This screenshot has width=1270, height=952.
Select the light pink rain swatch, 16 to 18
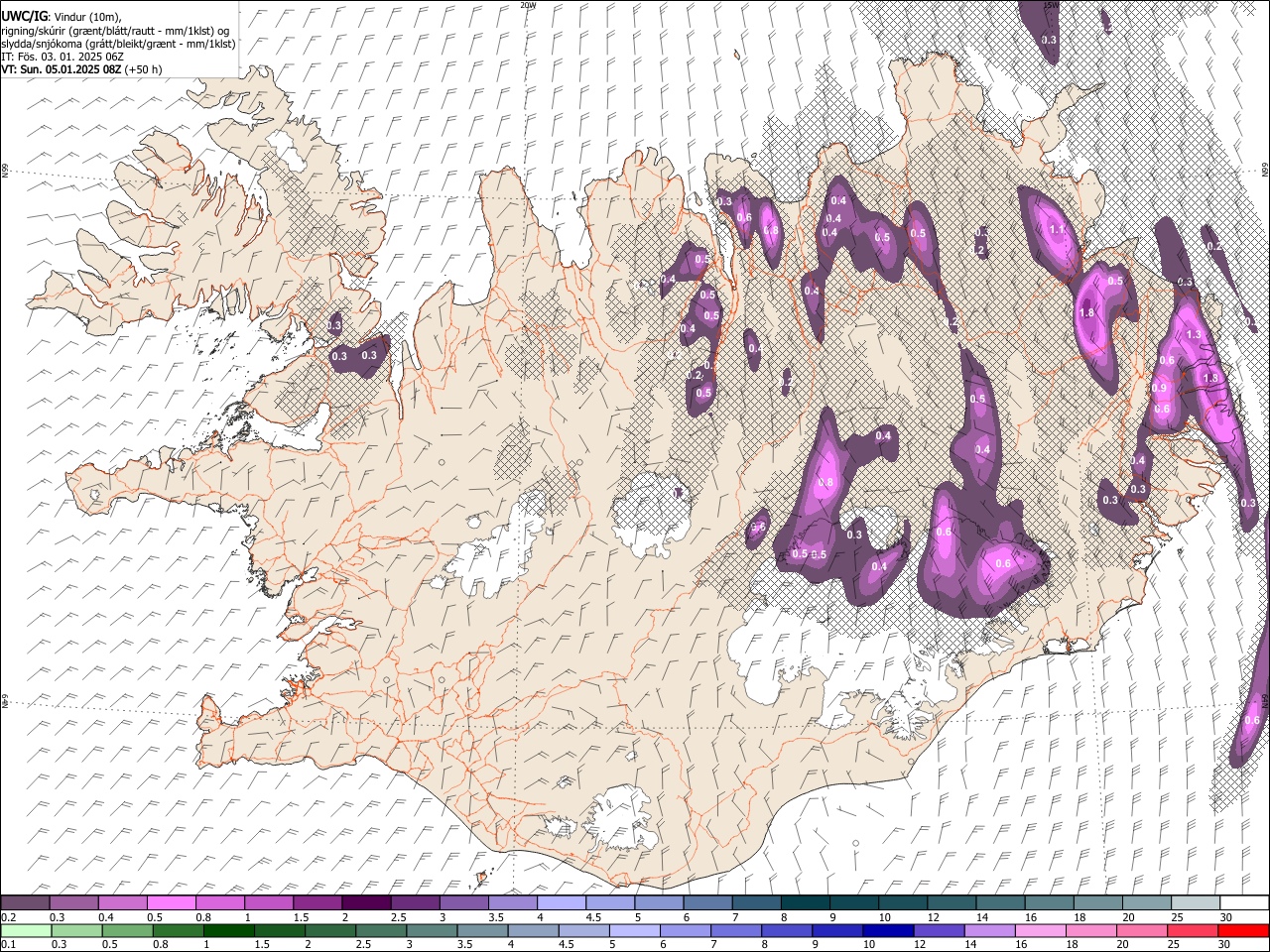coord(1041,930)
